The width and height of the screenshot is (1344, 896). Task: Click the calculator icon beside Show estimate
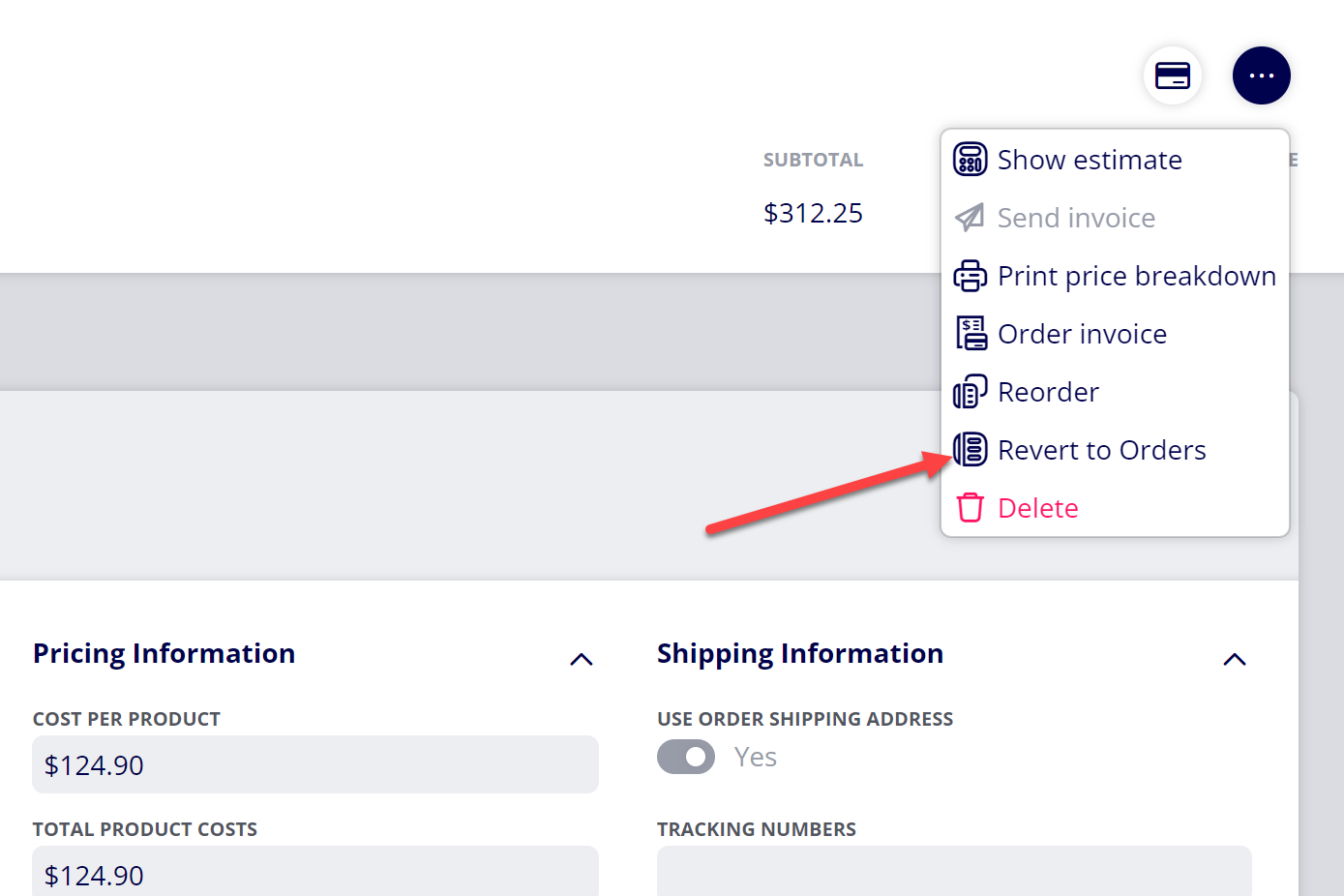(970, 159)
